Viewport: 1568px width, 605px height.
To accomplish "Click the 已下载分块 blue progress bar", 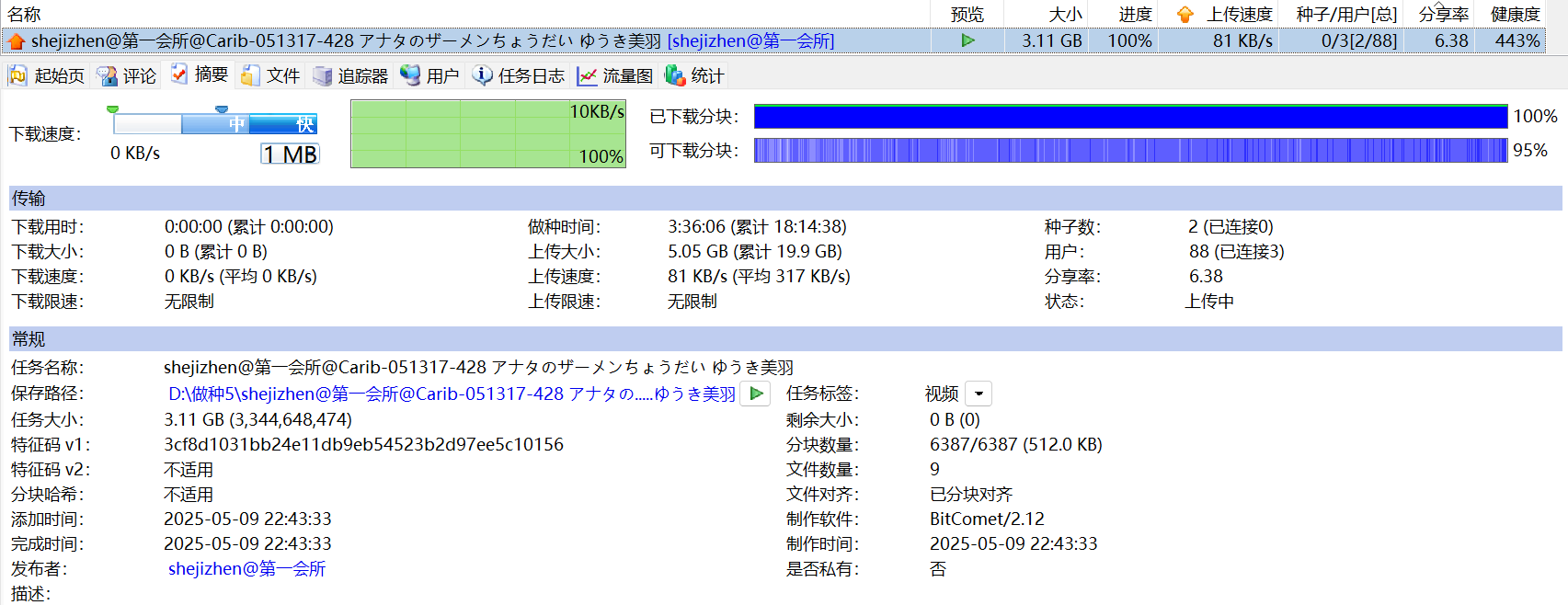I will 1131,117.
